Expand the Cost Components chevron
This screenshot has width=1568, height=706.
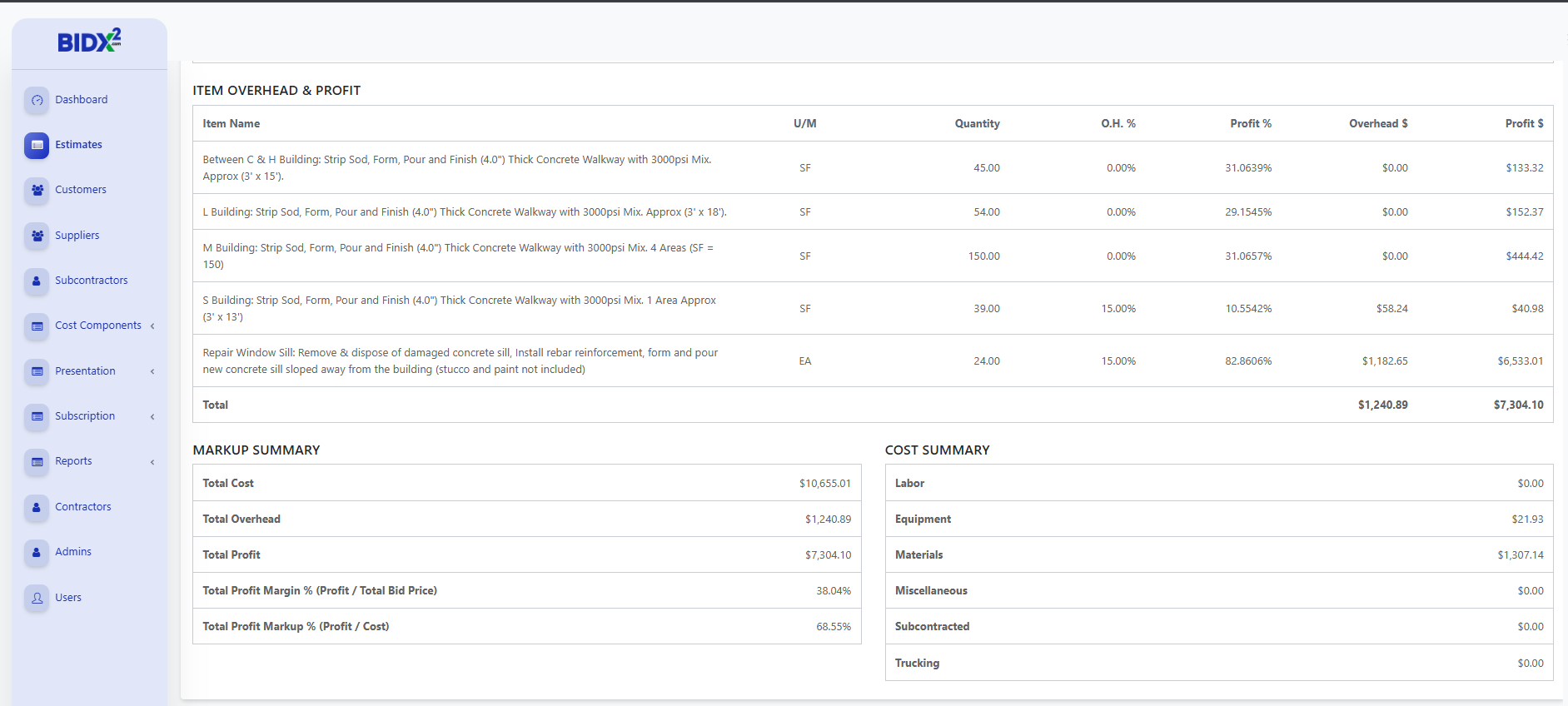coord(152,326)
